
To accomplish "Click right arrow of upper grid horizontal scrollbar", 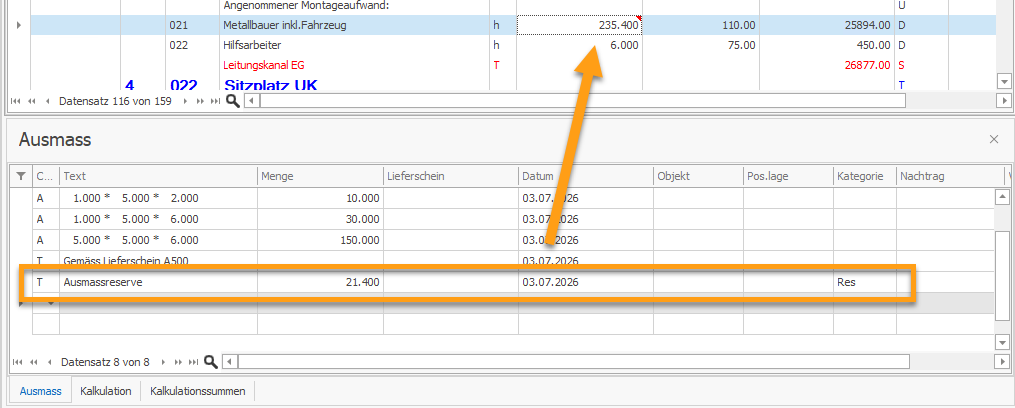I will 1003,101.
